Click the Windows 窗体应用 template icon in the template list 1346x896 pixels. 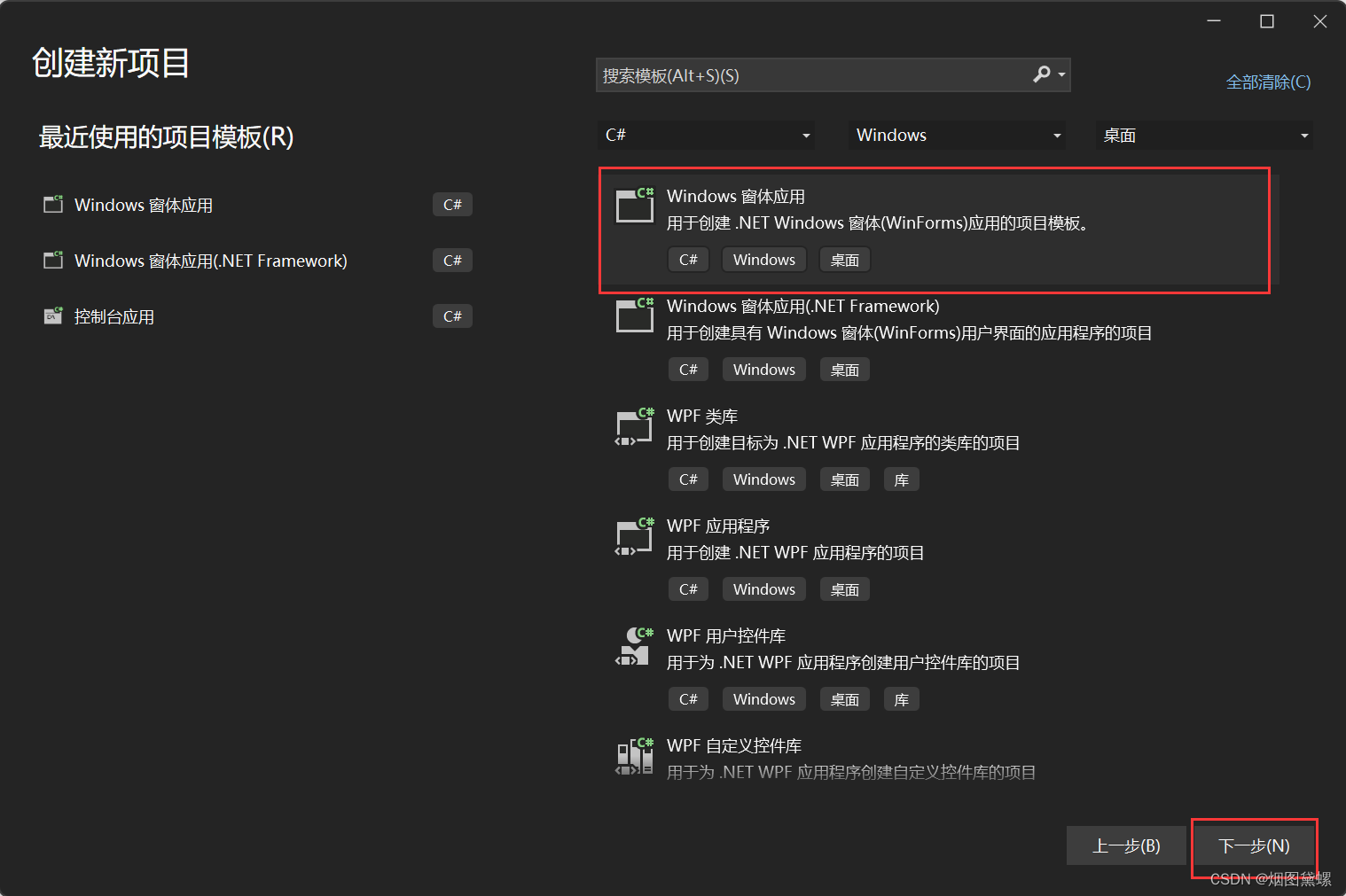pos(635,205)
